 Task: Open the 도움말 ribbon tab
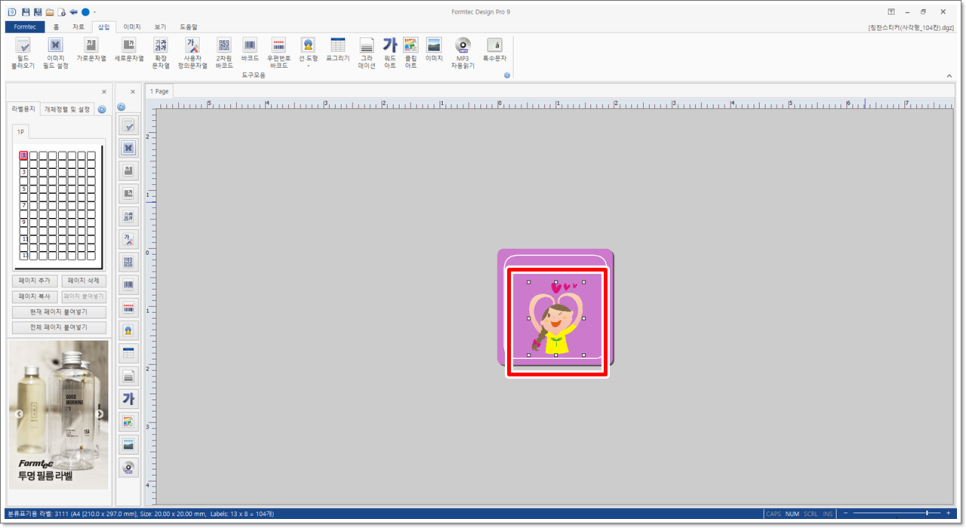pyautogui.click(x=189, y=27)
